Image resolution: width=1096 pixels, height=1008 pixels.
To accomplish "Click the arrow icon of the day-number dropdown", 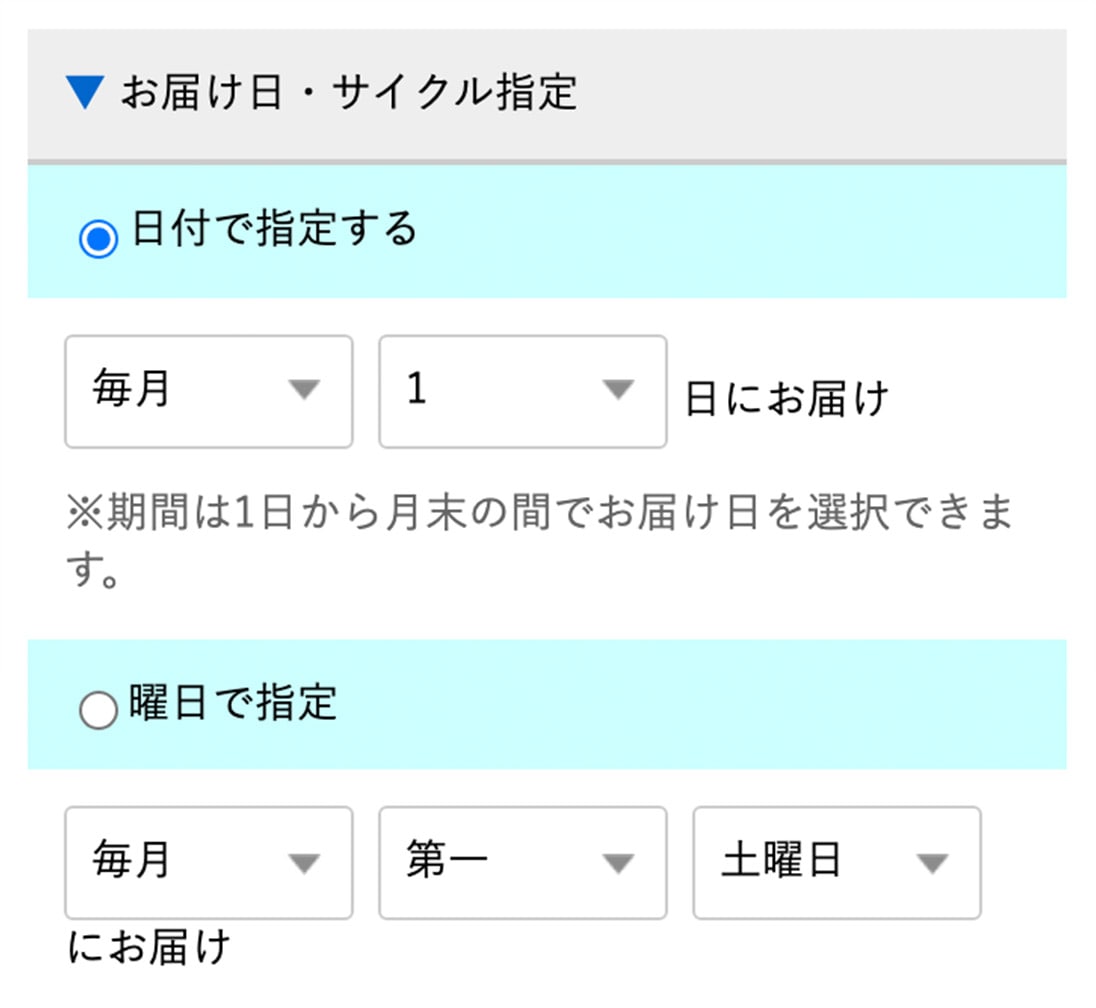I will point(619,390).
